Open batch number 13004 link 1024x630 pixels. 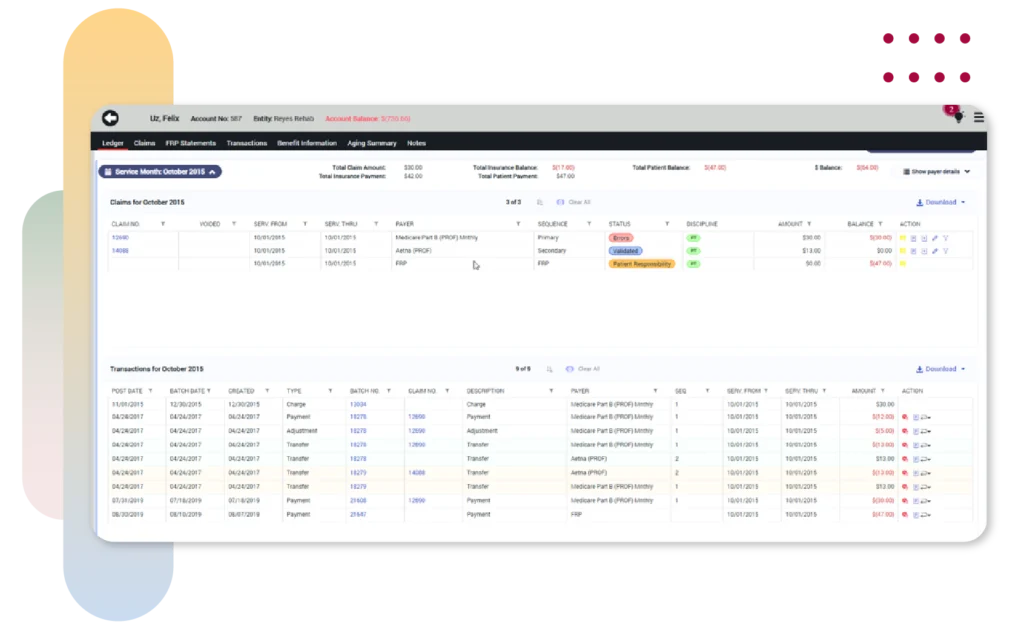(x=358, y=404)
